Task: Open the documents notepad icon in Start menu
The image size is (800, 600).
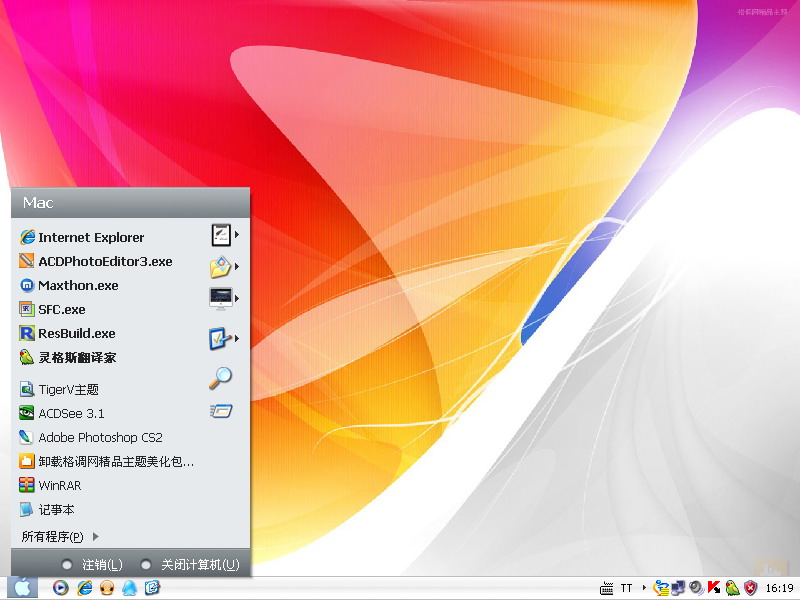Action: pyautogui.click(x=221, y=235)
